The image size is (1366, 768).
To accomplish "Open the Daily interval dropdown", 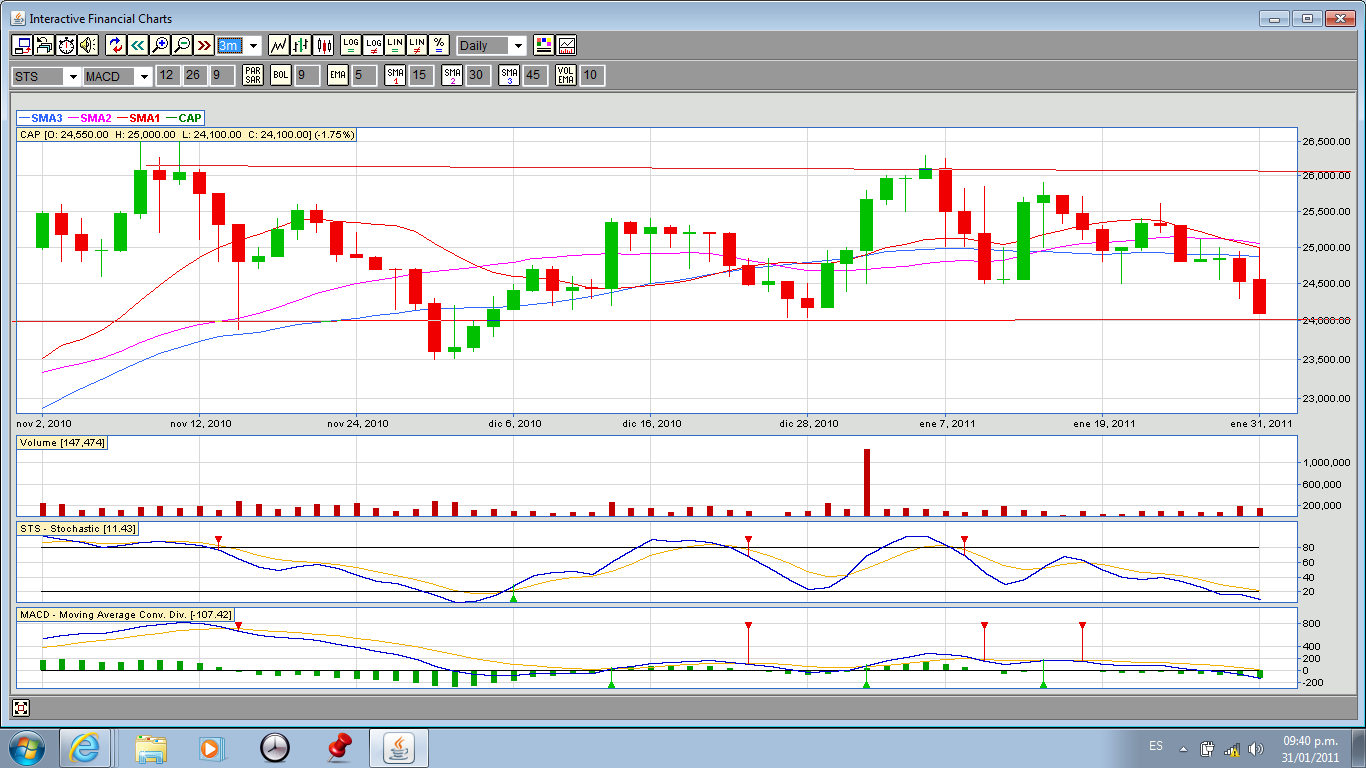I will 517,46.
